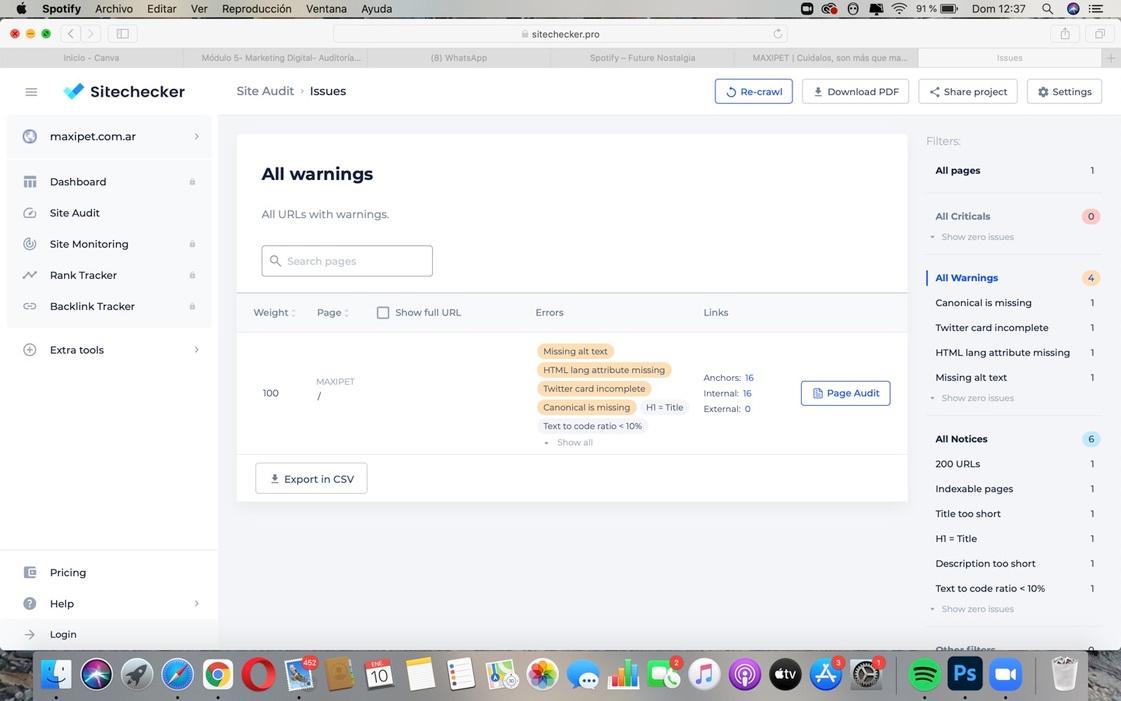This screenshot has width=1121, height=701.
Task: Expand Show zero issues under All Criticals
Action: point(972,237)
